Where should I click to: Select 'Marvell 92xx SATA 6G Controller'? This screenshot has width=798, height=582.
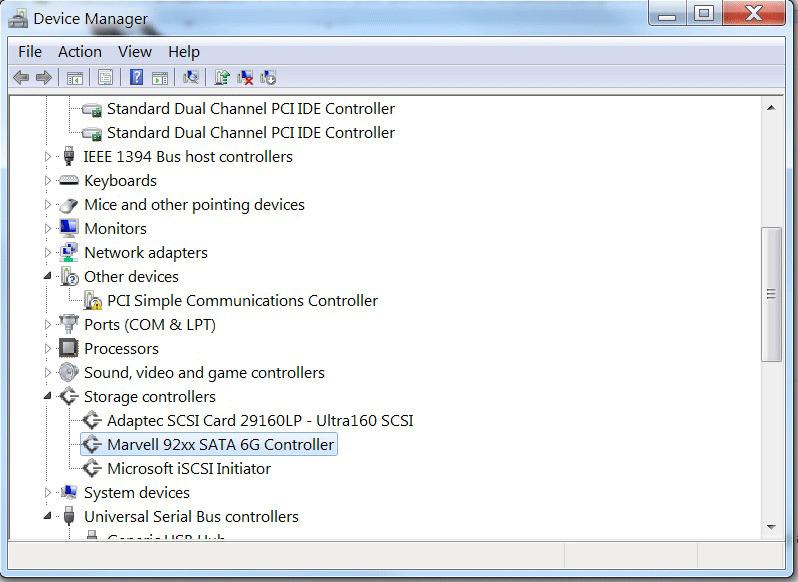220,445
